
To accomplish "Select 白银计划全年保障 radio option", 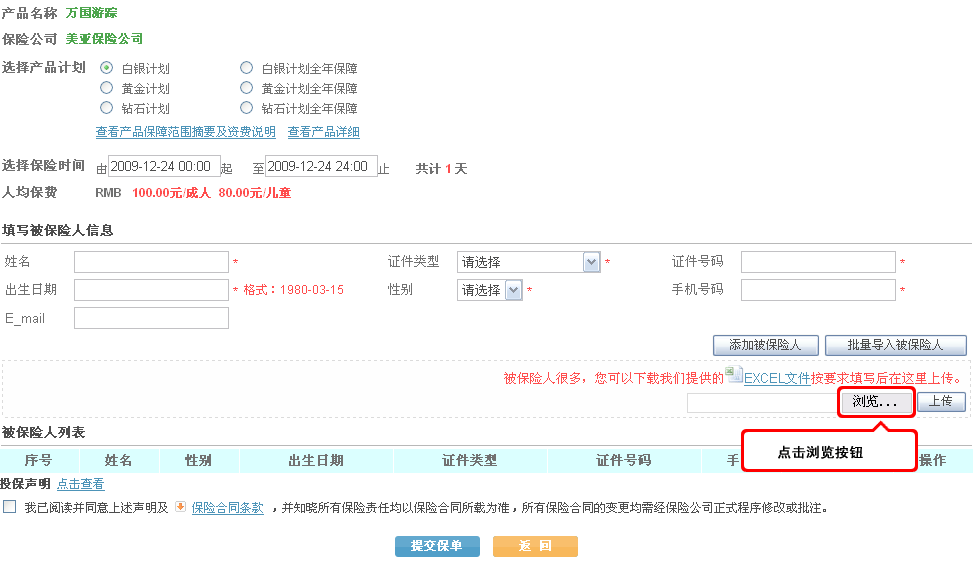I will (x=246, y=68).
